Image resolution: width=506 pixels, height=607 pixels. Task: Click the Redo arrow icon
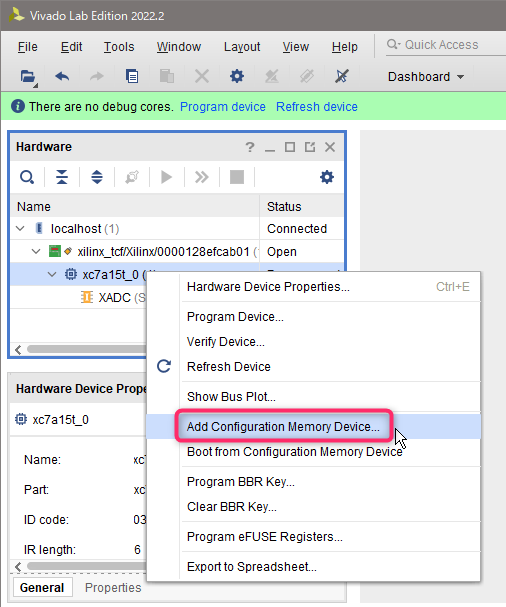click(x=97, y=76)
